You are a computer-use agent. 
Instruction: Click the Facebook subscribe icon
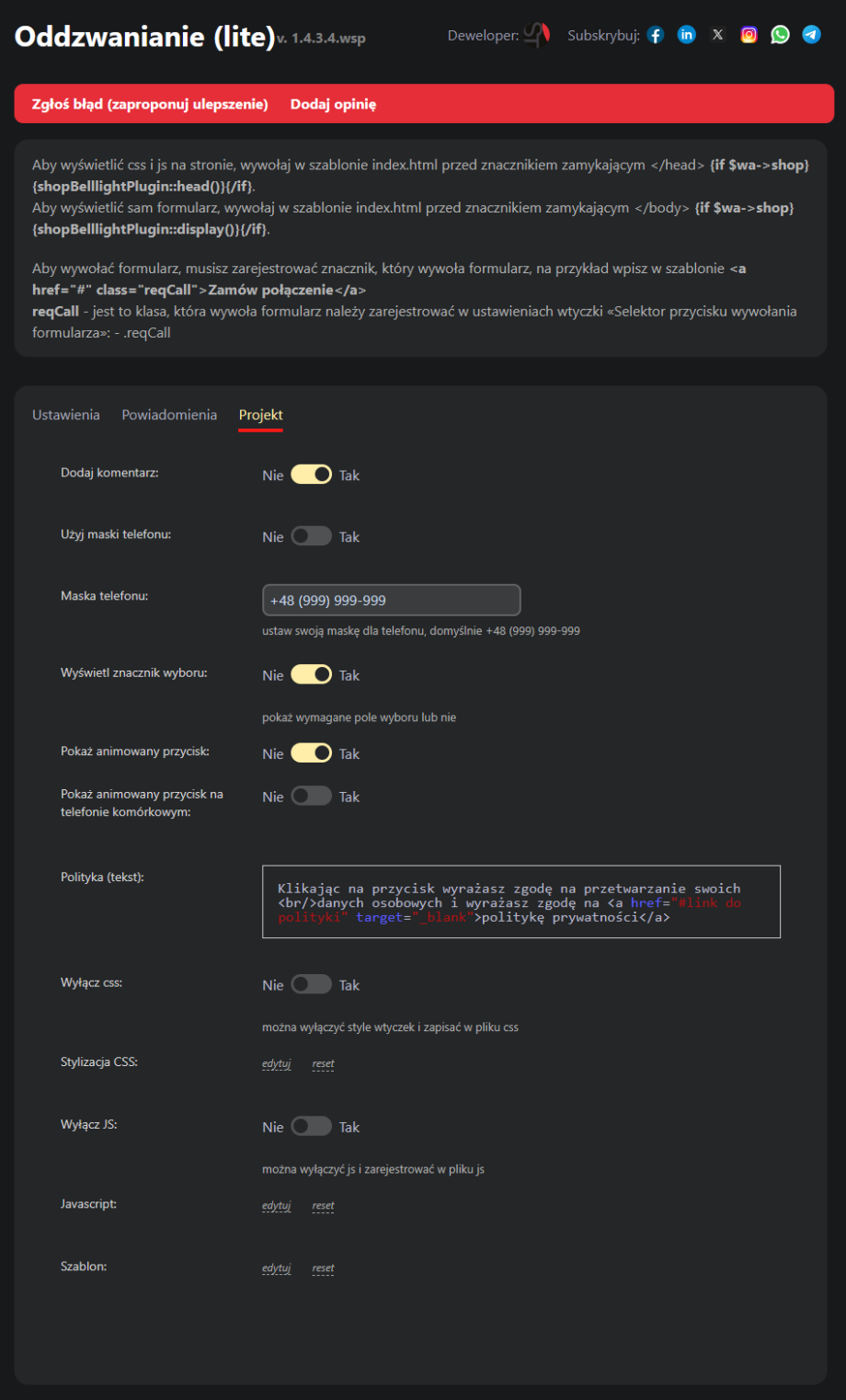[655, 35]
